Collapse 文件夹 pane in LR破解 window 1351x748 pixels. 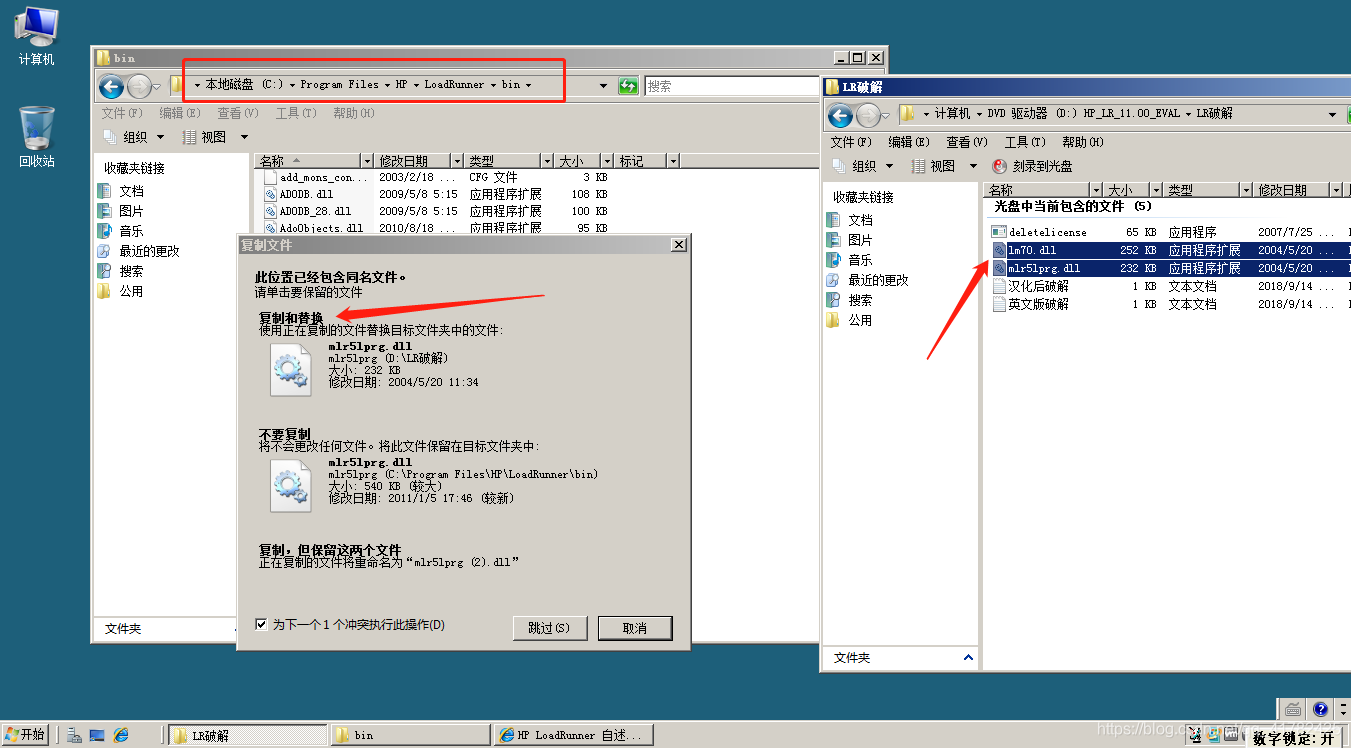tap(968, 657)
